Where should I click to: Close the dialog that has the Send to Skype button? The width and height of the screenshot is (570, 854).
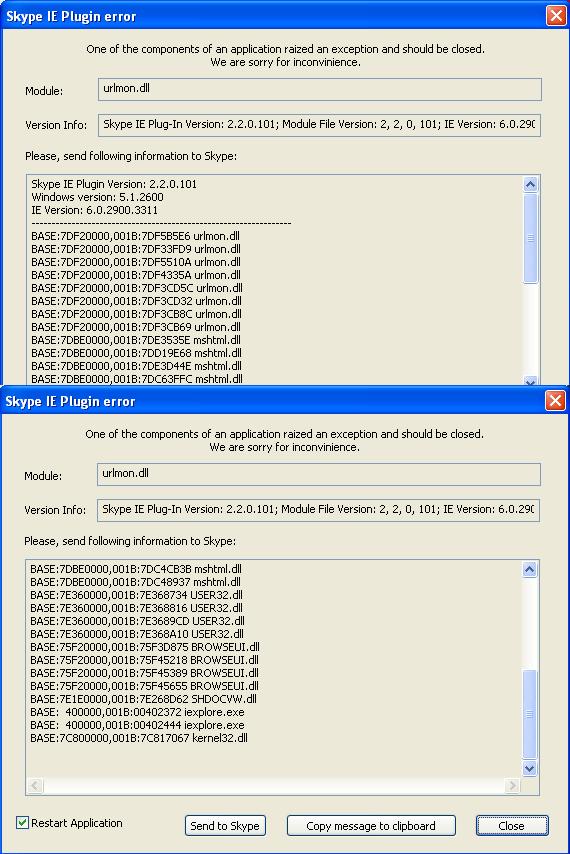[x=555, y=401]
